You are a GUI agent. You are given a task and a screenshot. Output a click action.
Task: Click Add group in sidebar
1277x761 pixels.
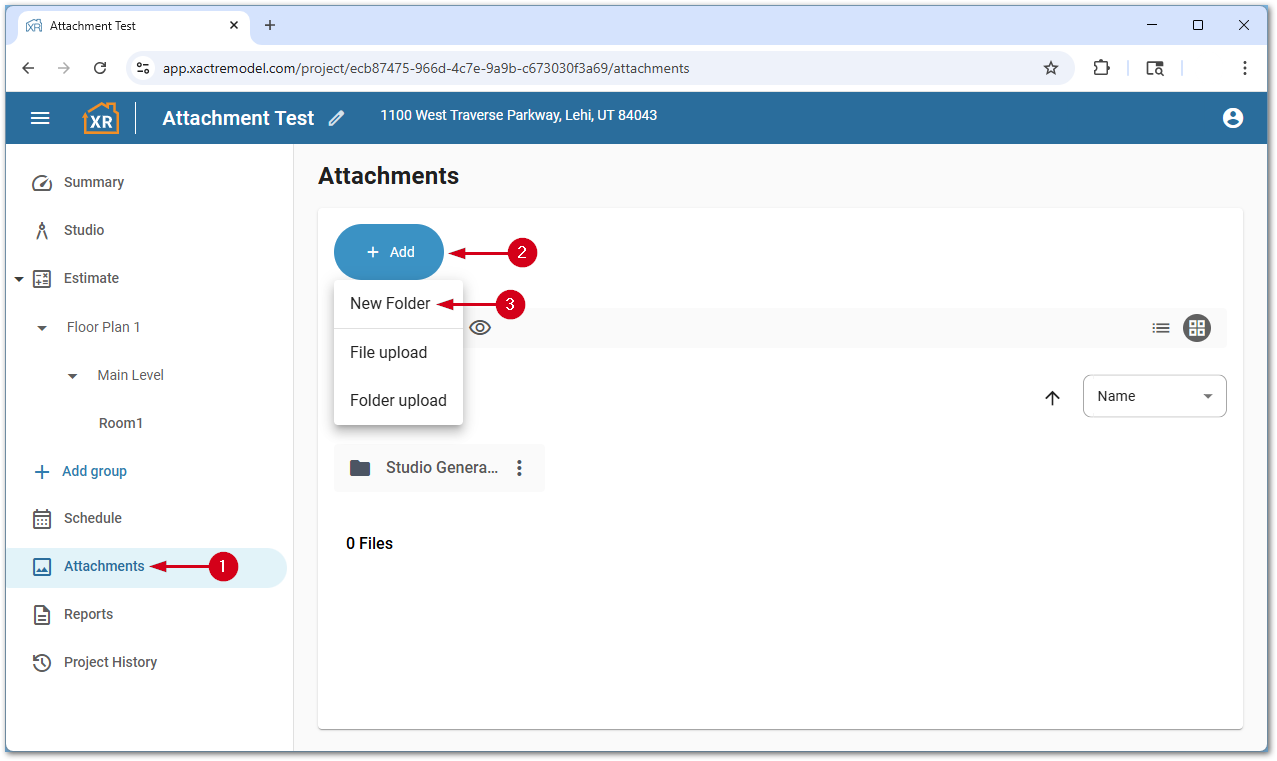[x=94, y=471]
